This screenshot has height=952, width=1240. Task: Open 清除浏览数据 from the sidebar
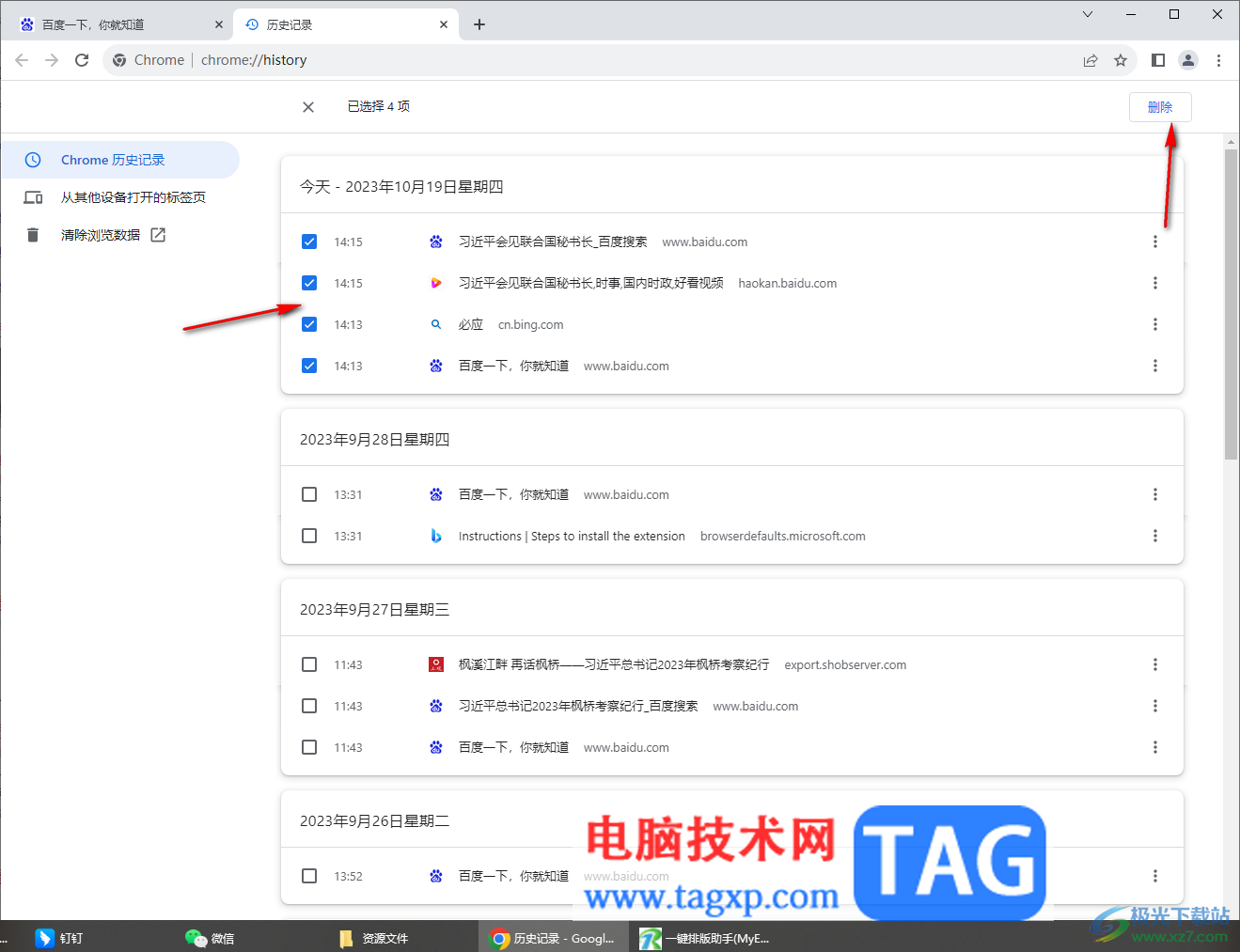click(x=102, y=234)
